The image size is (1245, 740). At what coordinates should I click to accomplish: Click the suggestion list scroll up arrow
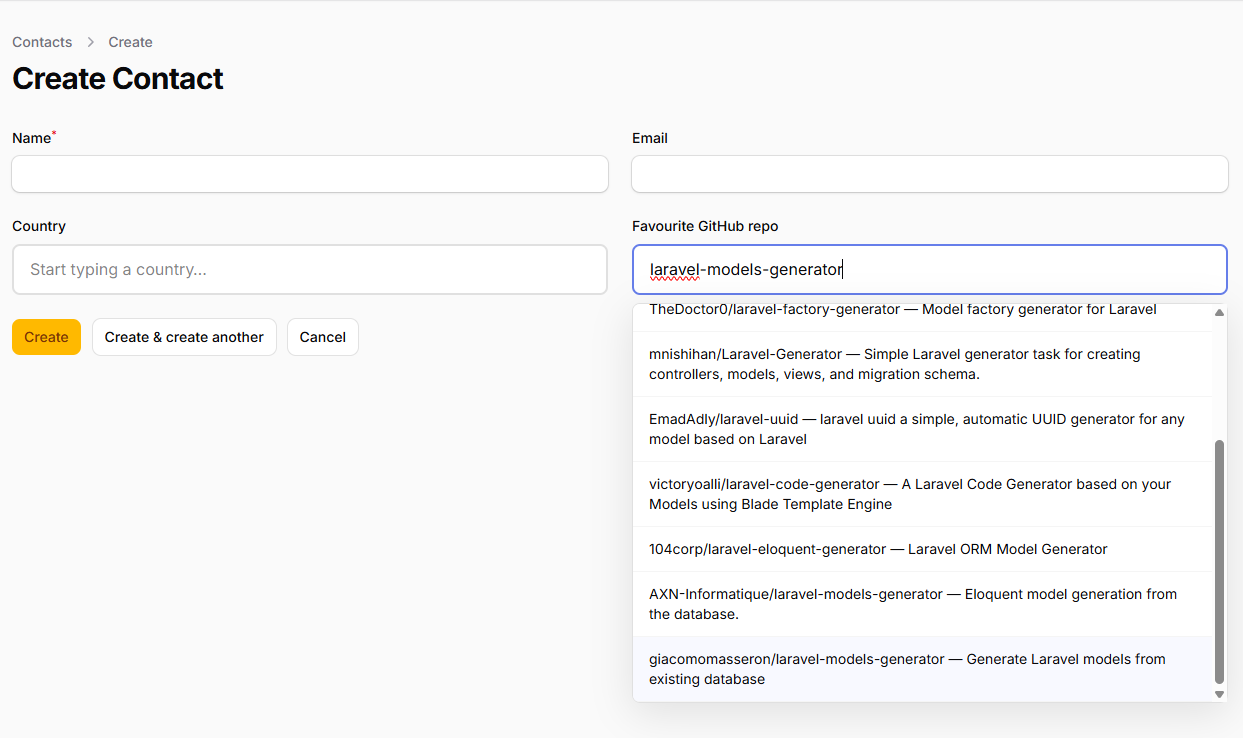tap(1219, 312)
